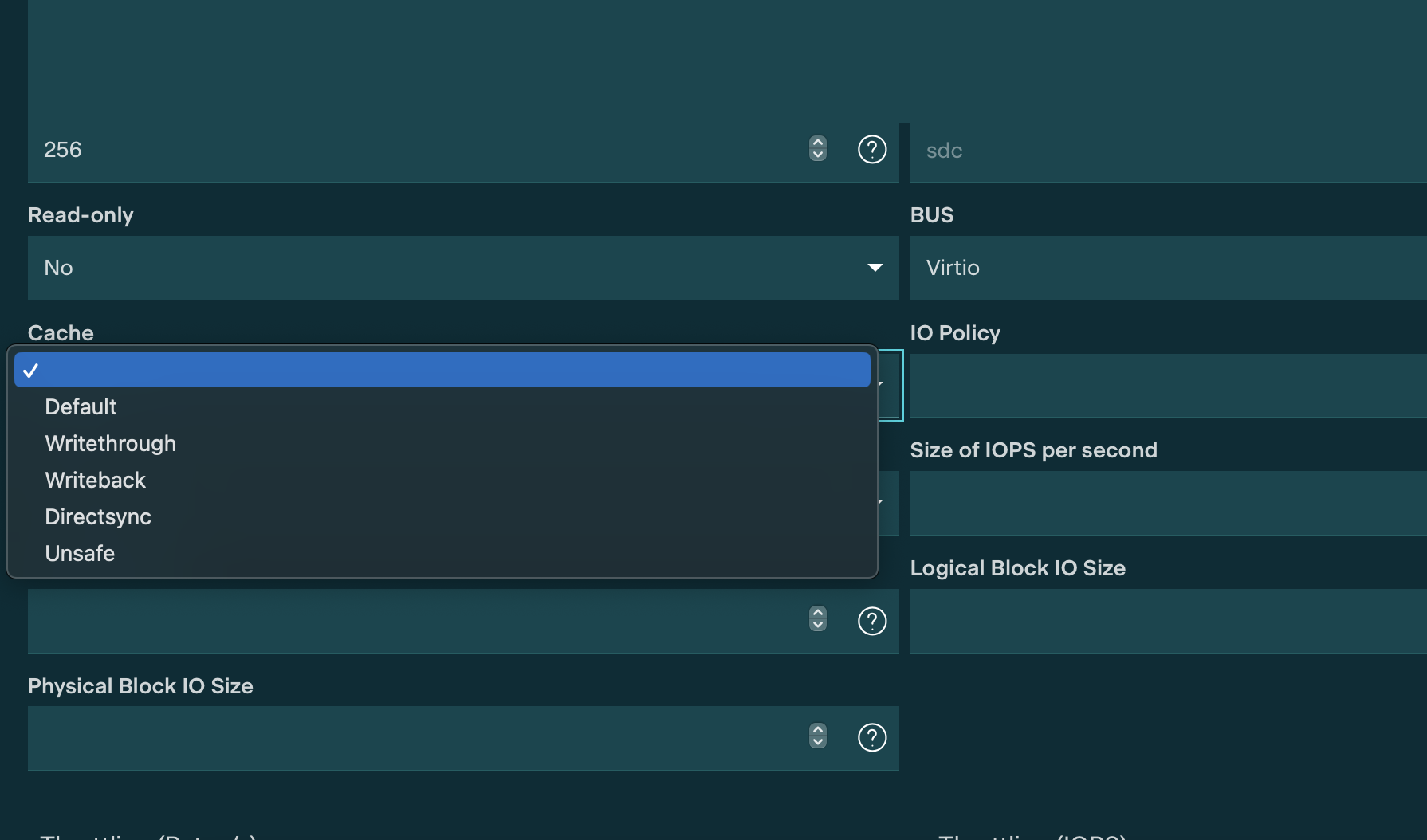The width and height of the screenshot is (1427, 840).
Task: Click stepper arrows on the 256 field
Action: (x=818, y=149)
